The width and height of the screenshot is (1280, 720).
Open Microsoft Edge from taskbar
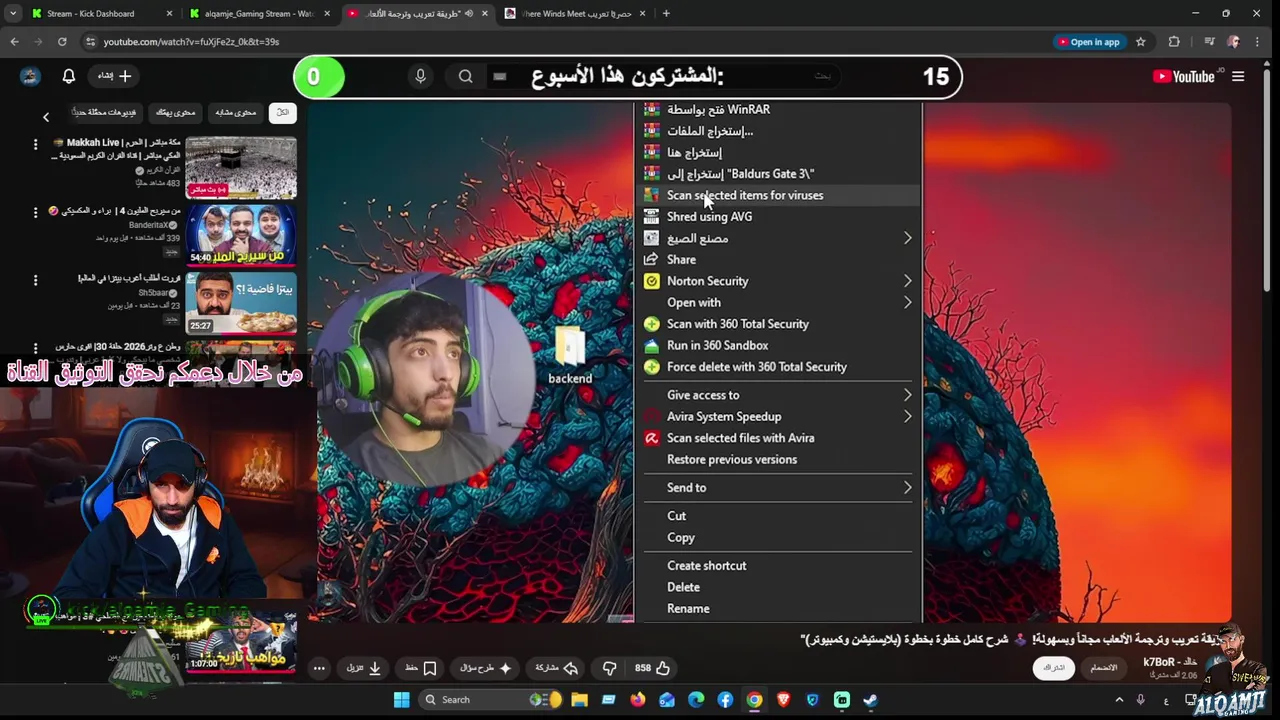pyautogui.click(x=696, y=700)
